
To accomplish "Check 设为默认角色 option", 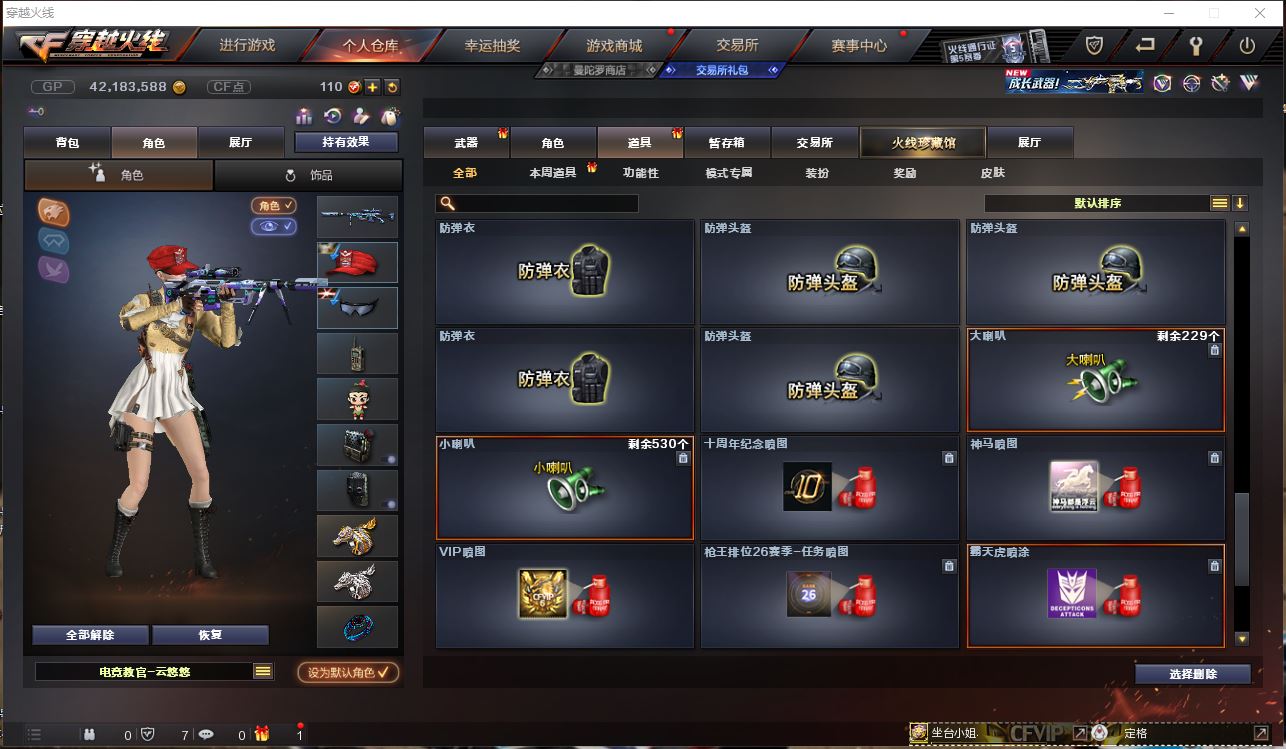I will pos(348,672).
